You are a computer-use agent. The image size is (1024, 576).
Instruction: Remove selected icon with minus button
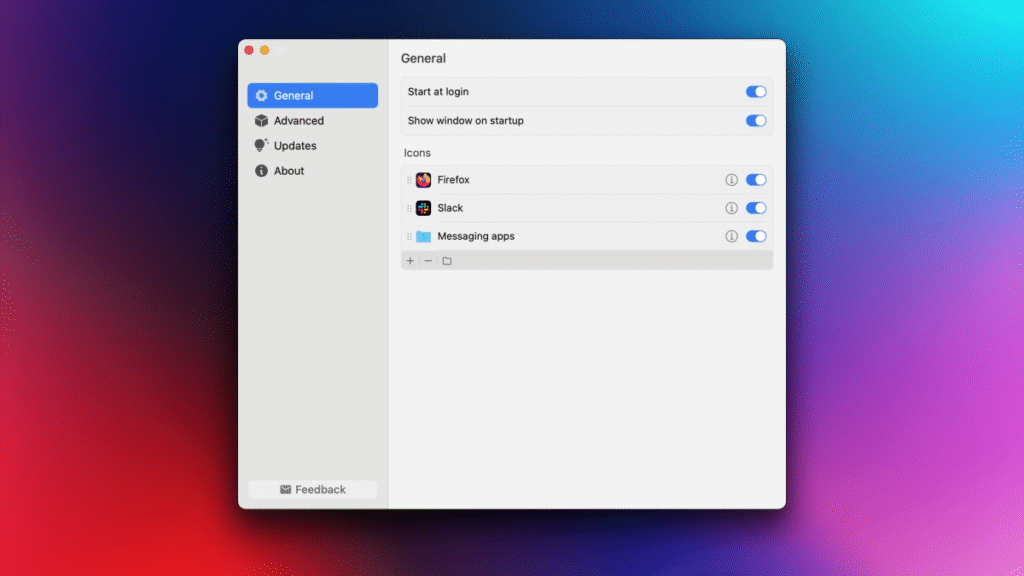click(x=428, y=261)
